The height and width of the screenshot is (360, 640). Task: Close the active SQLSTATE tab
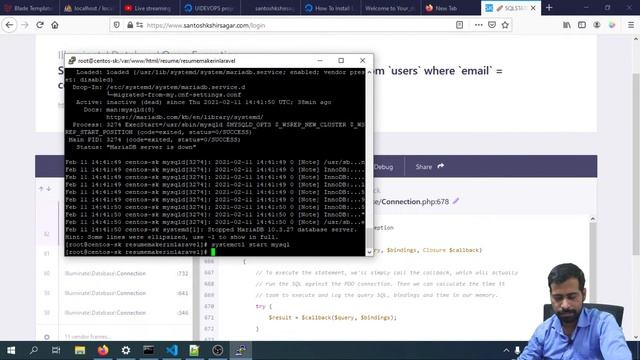pyautogui.click(x=533, y=8)
